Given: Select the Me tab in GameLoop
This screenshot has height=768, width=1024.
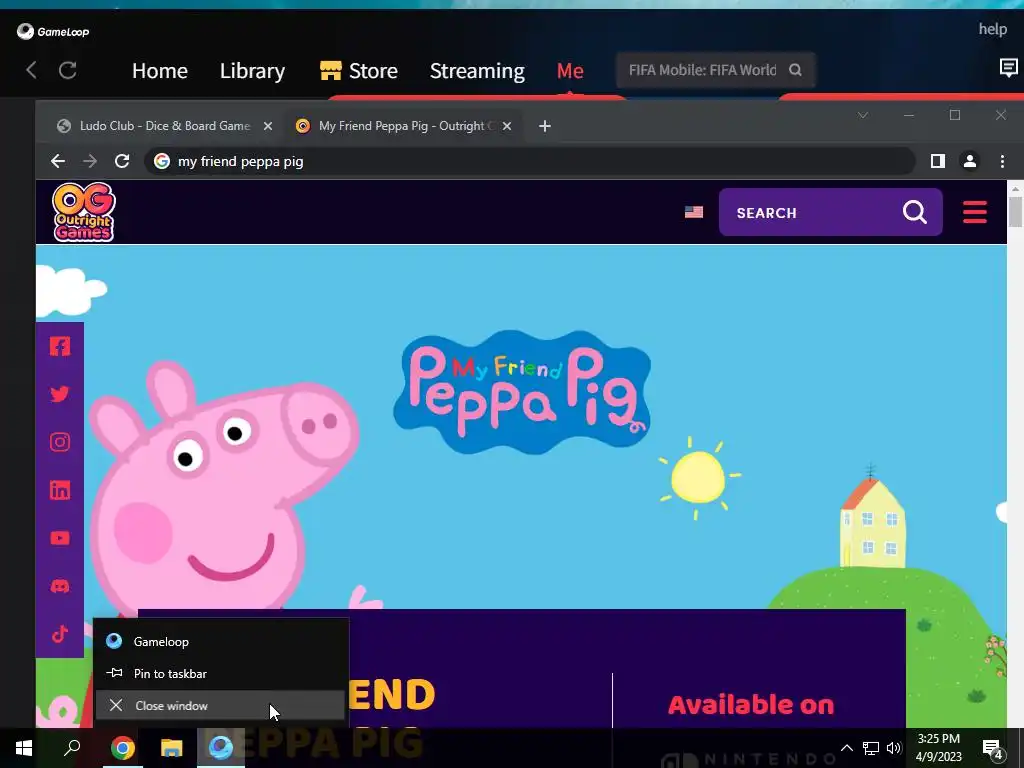Looking at the screenshot, I should click(569, 71).
